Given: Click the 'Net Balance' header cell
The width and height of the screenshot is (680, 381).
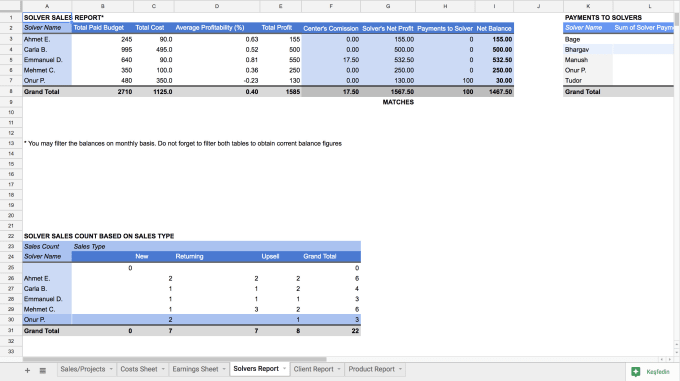Looking at the screenshot, I should (494, 28).
